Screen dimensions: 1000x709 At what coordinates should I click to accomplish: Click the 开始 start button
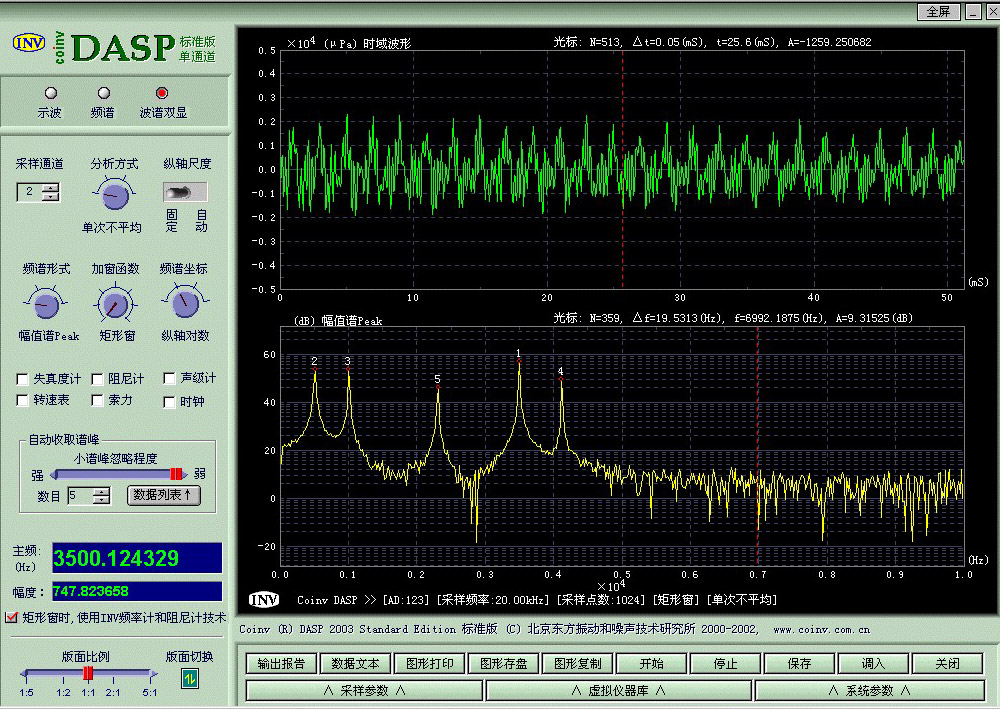pos(651,664)
